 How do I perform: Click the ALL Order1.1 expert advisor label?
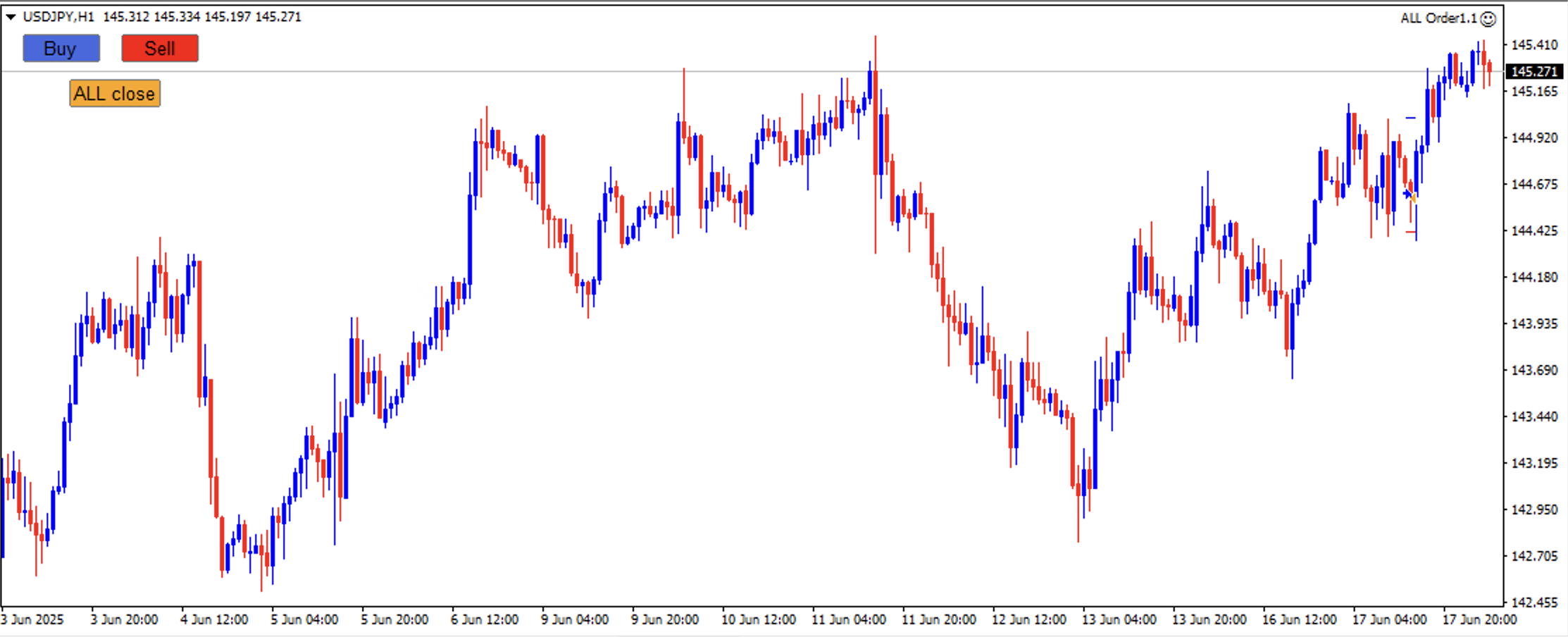click(x=1438, y=18)
